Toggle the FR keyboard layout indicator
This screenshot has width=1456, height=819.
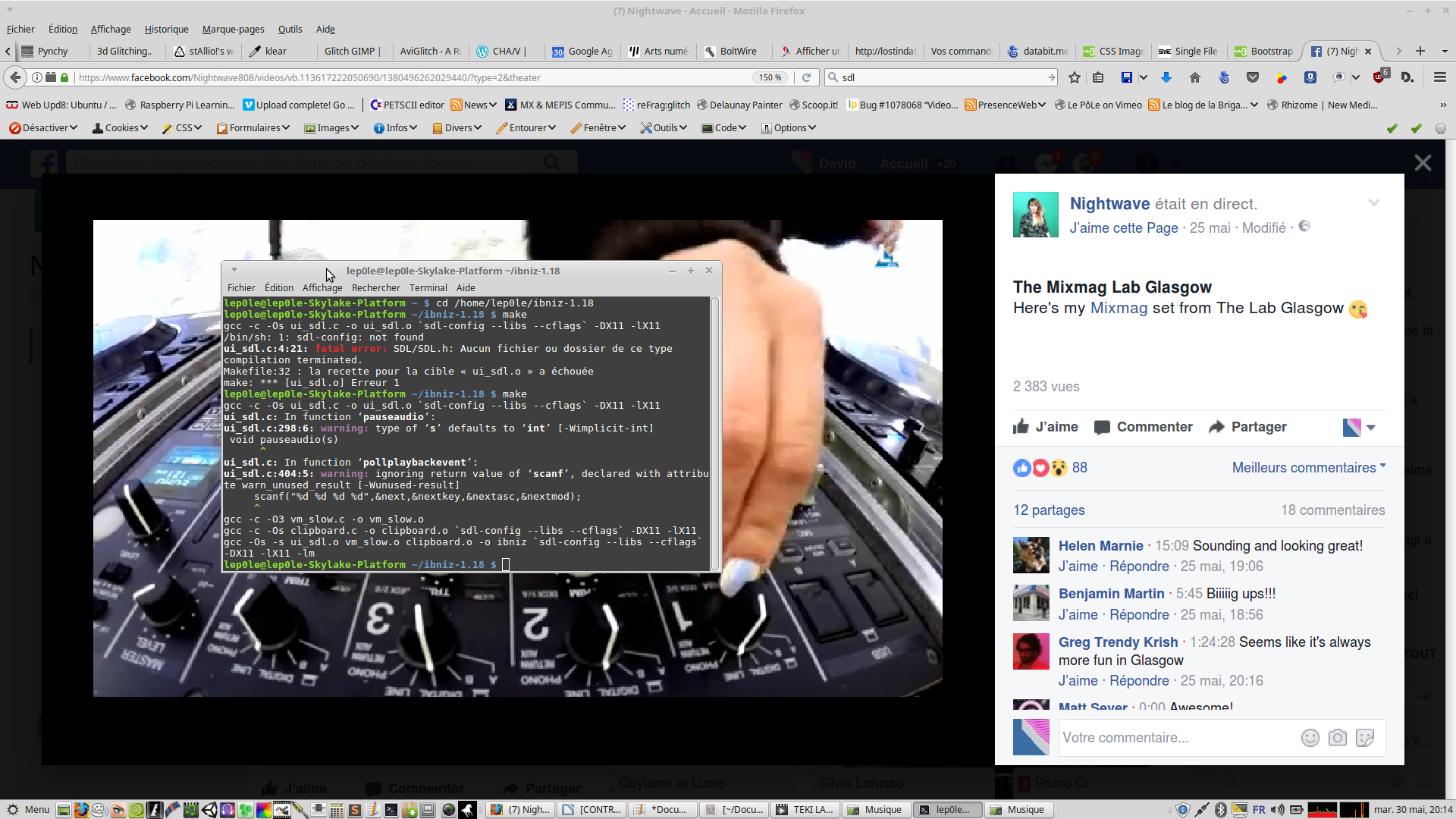coord(1259,810)
